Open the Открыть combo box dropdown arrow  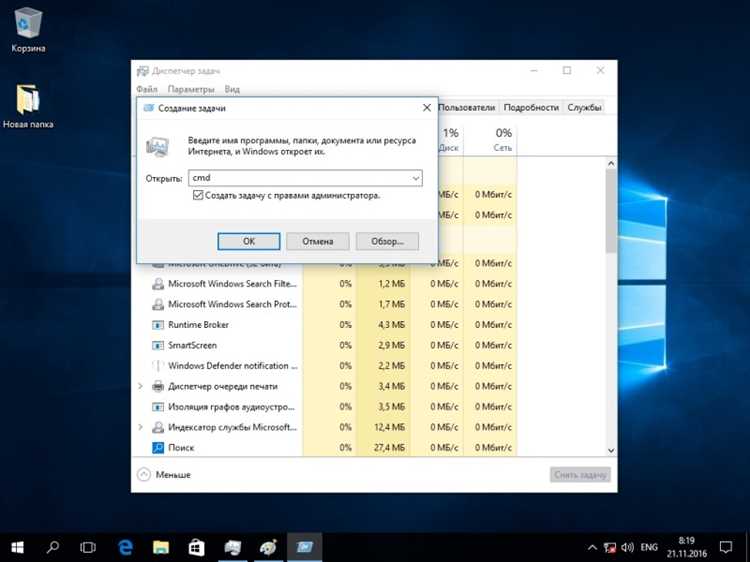pos(416,178)
